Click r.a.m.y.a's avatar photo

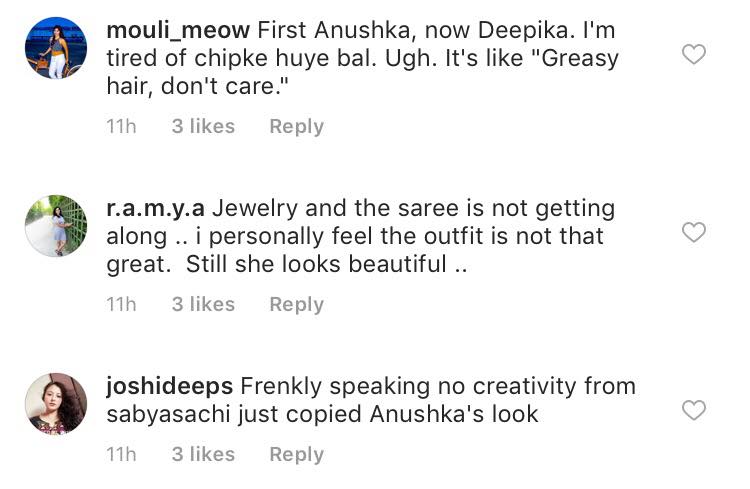tap(56, 226)
